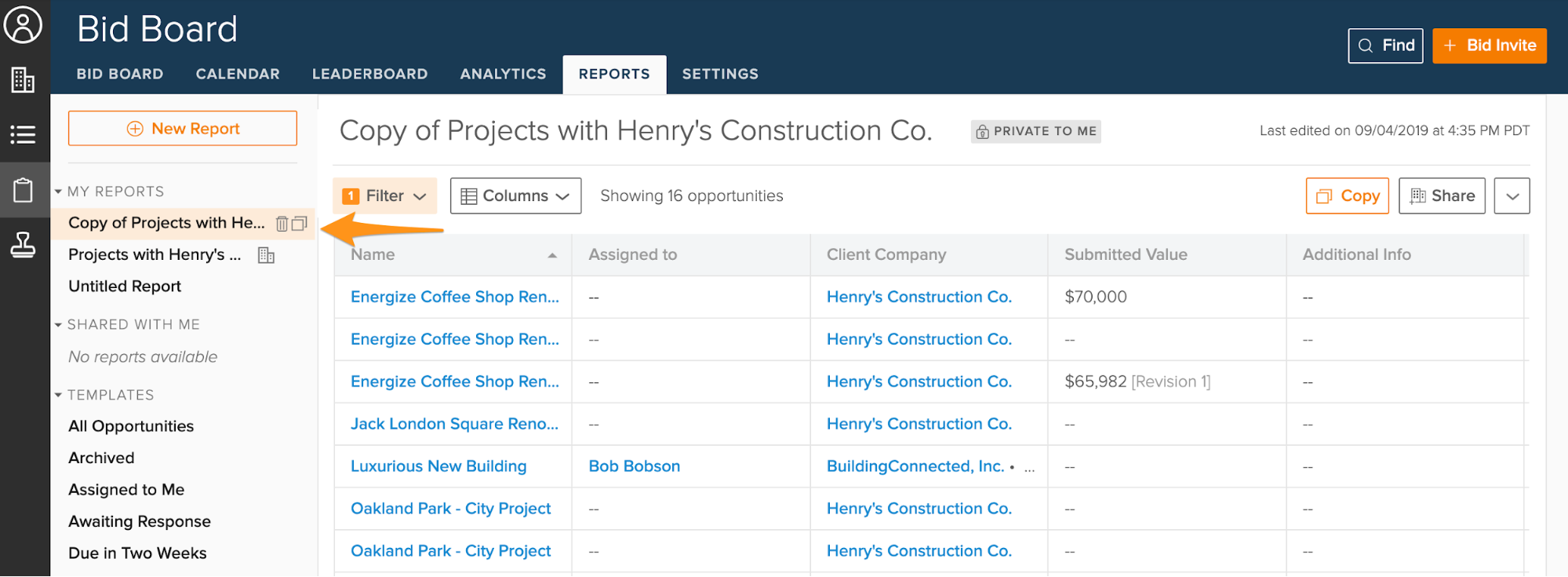Open the Columns dropdown
The height and width of the screenshot is (577, 1568).
pyautogui.click(x=515, y=196)
